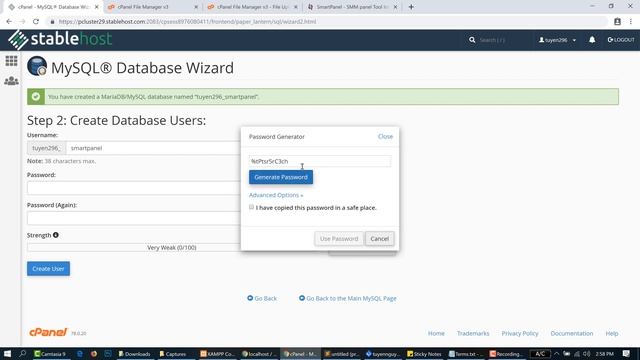Viewport: 640px width, 360px height.
Task: Click the cPanel footer logo
Action: coord(48,332)
